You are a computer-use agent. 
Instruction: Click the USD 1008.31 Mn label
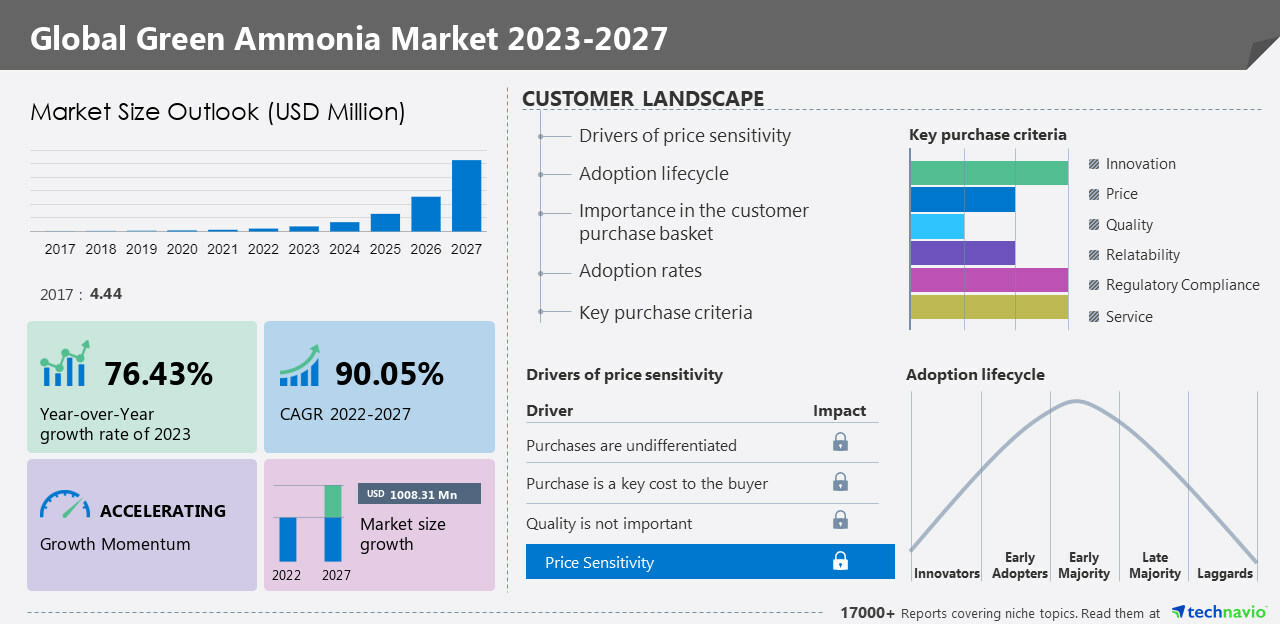[x=419, y=494]
